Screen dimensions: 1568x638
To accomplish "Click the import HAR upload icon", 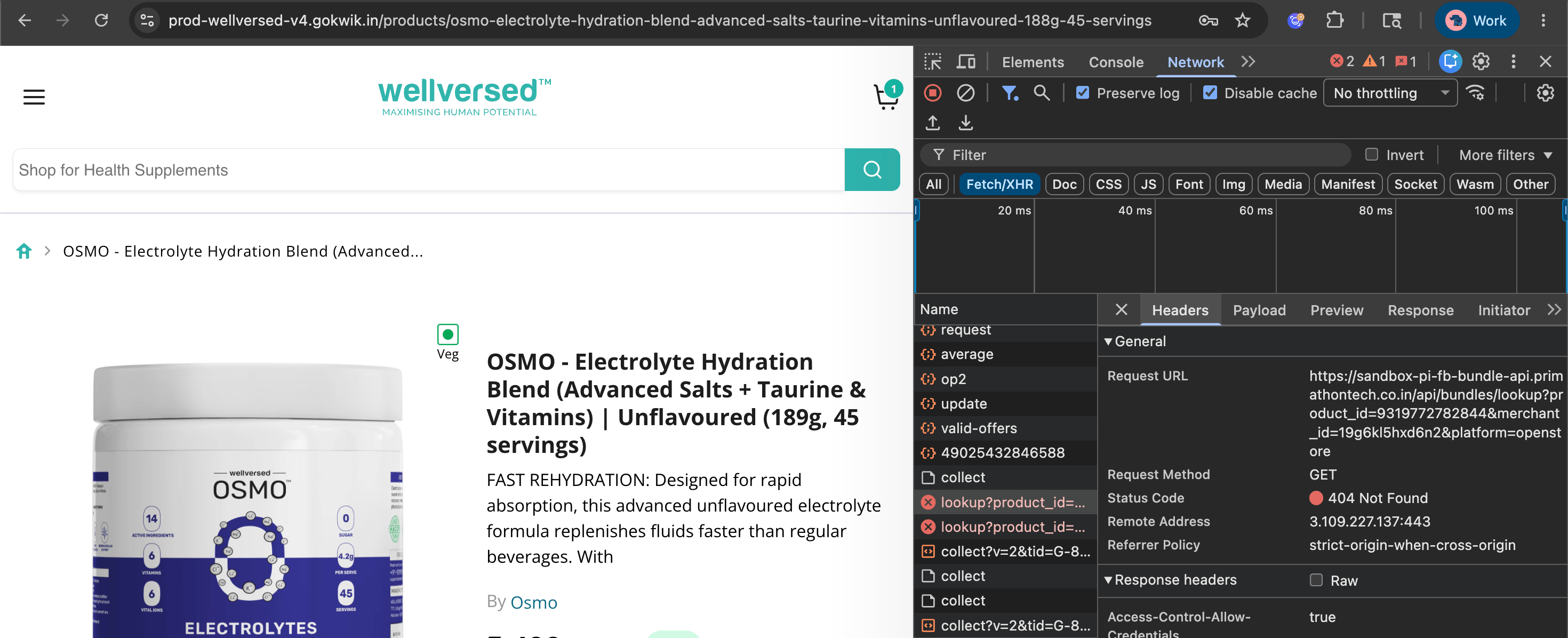I will (x=932, y=123).
